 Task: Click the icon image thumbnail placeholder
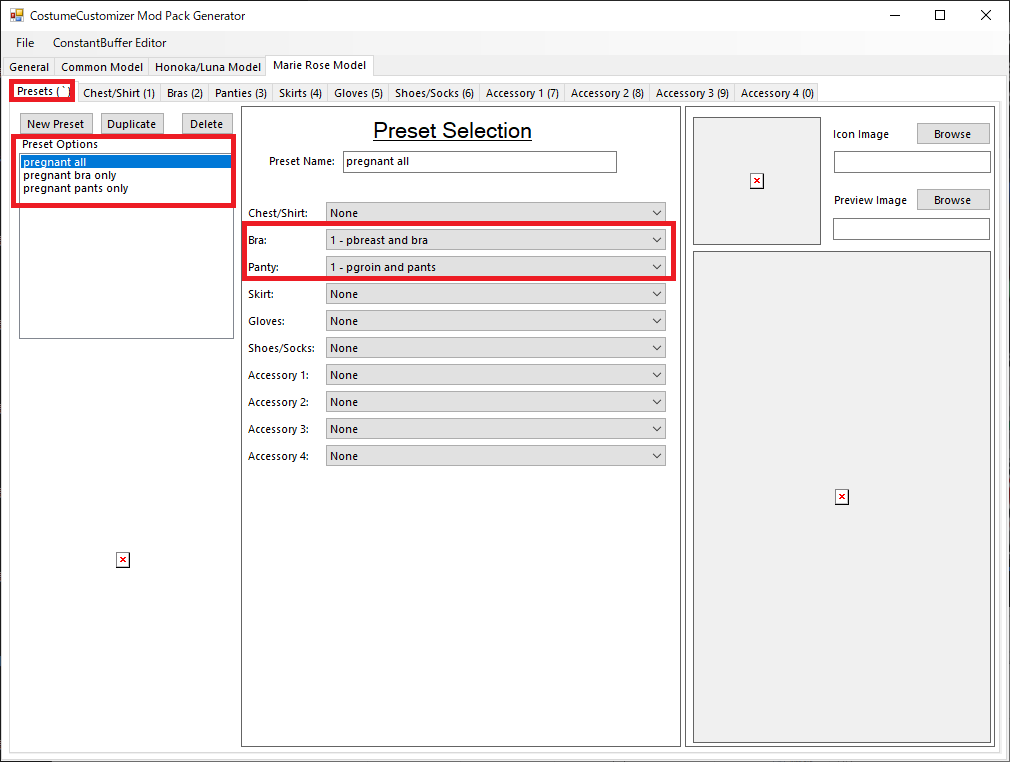click(x=757, y=181)
